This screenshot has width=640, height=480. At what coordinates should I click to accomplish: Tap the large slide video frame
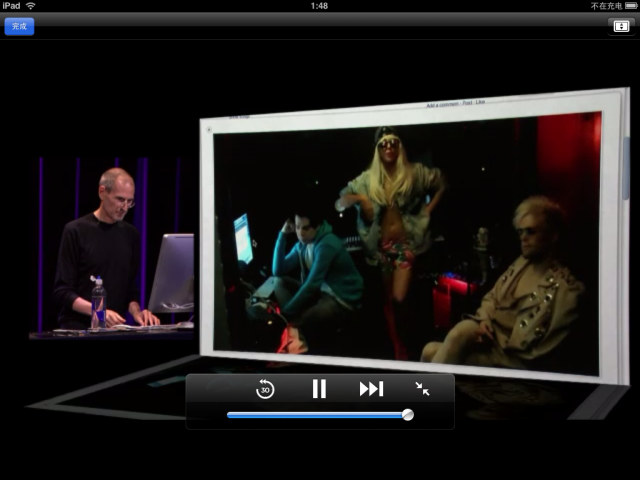pyautogui.click(x=414, y=237)
